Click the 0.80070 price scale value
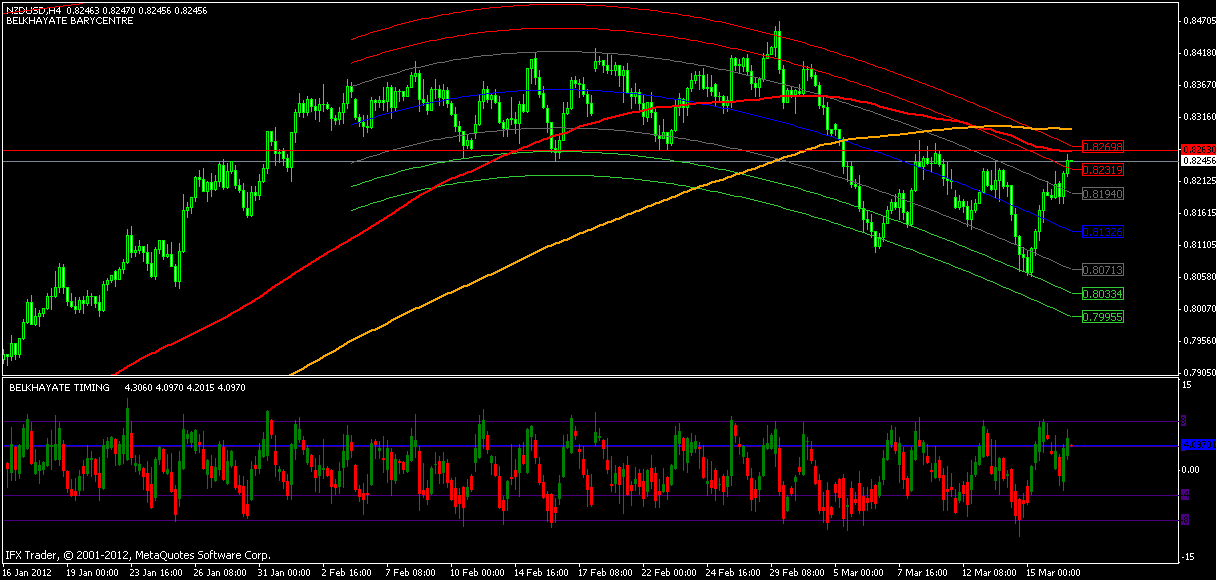 click(1199, 309)
